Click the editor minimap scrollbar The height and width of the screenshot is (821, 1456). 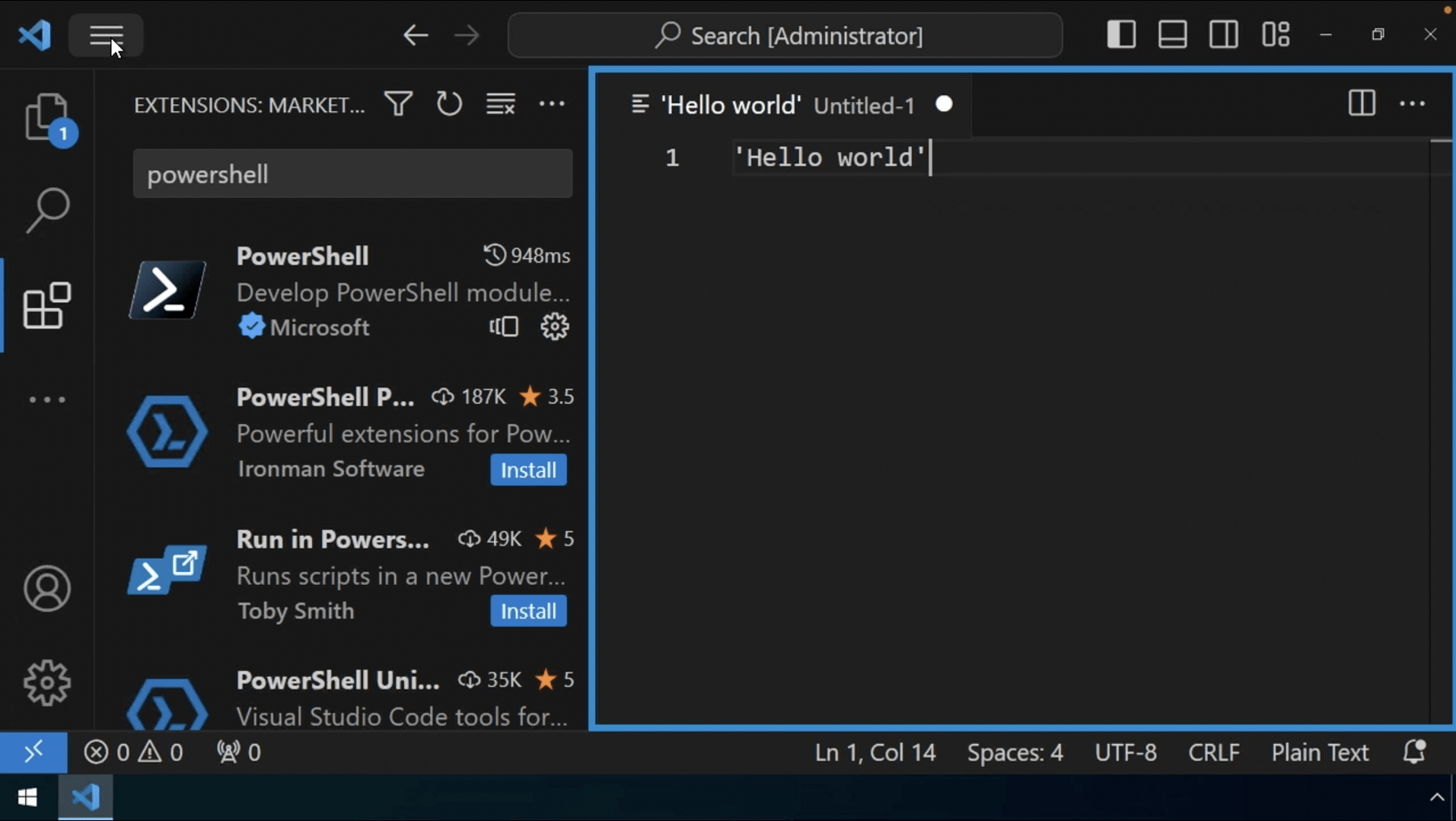point(1441,431)
